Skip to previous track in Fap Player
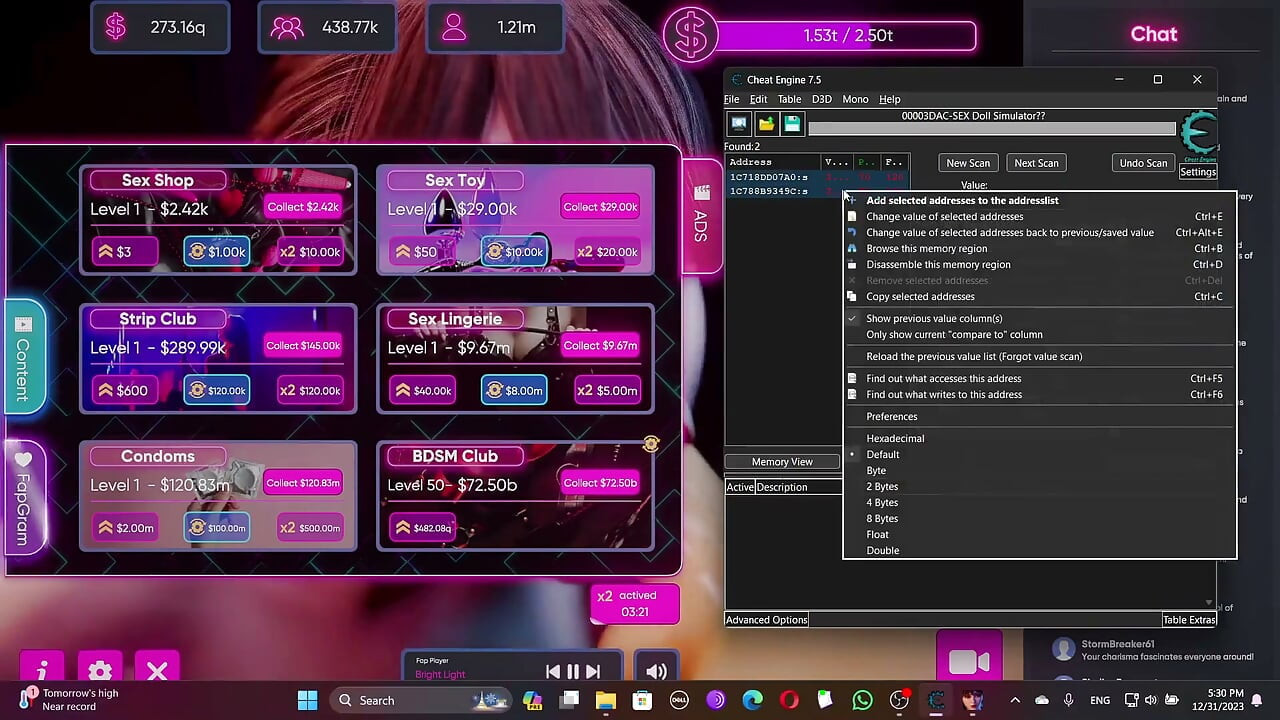The image size is (1280, 720). [x=553, y=672]
